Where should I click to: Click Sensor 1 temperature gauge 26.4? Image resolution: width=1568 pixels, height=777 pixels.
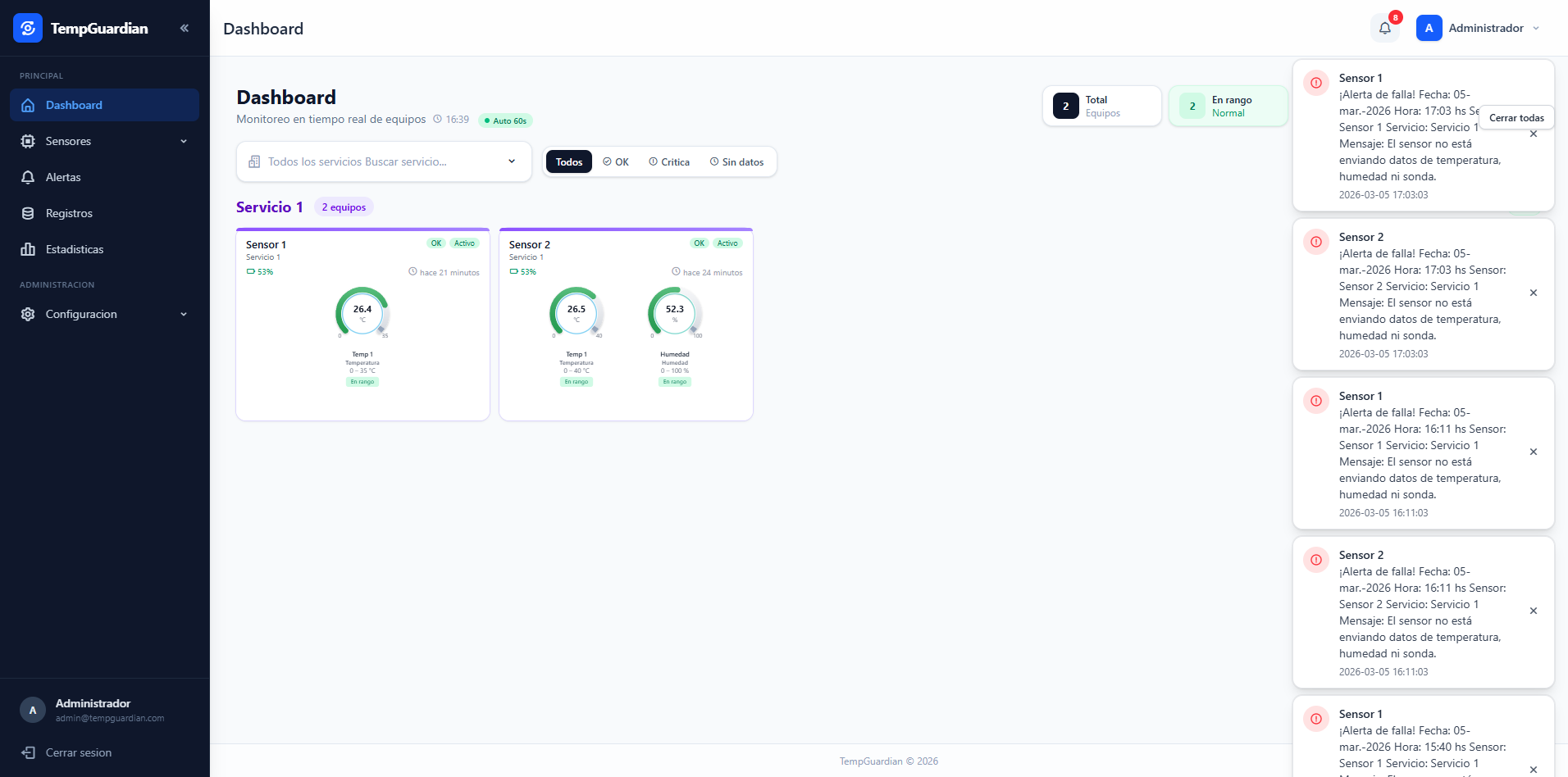click(362, 311)
